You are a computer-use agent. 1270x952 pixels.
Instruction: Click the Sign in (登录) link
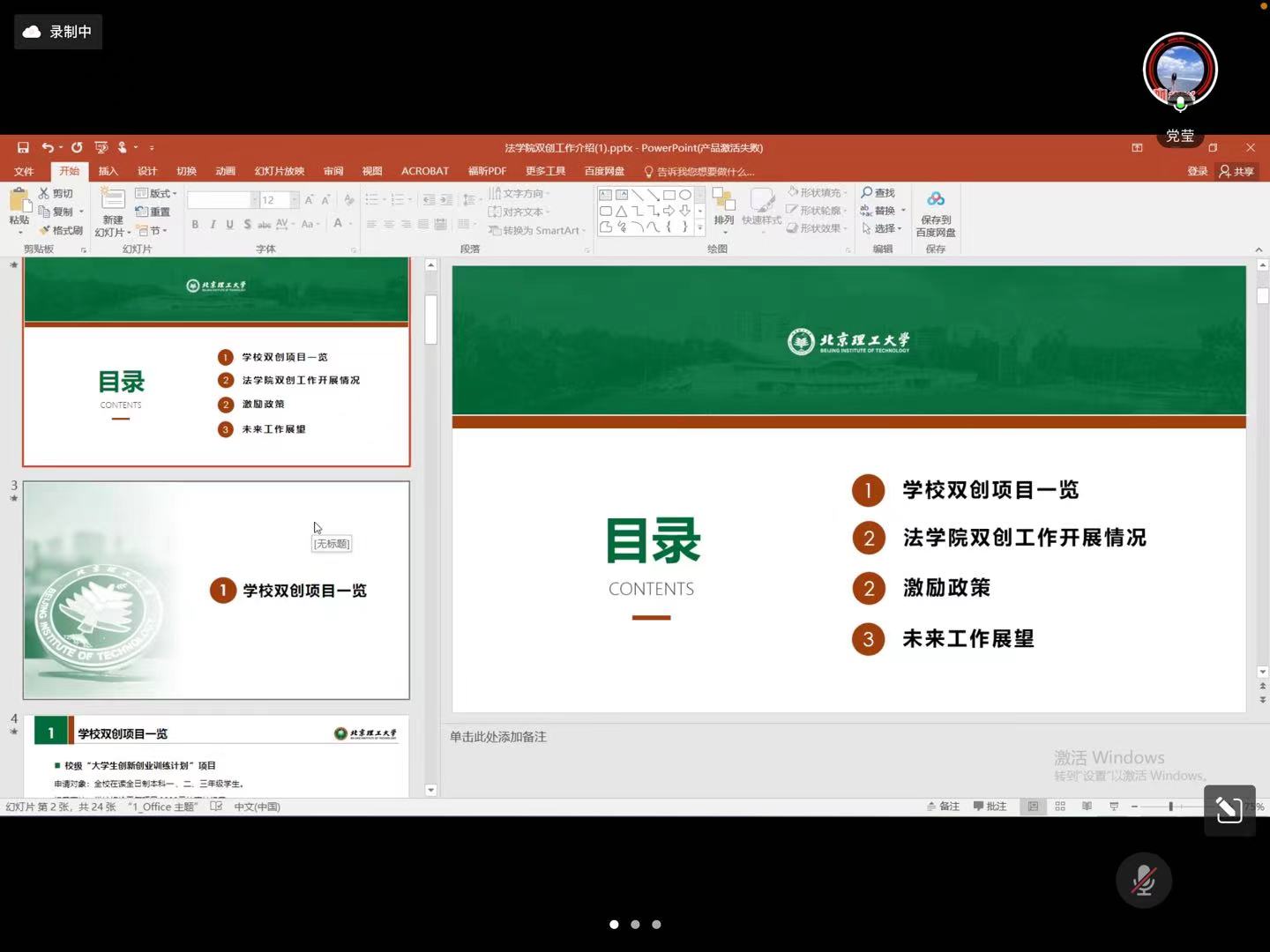coord(1197,171)
